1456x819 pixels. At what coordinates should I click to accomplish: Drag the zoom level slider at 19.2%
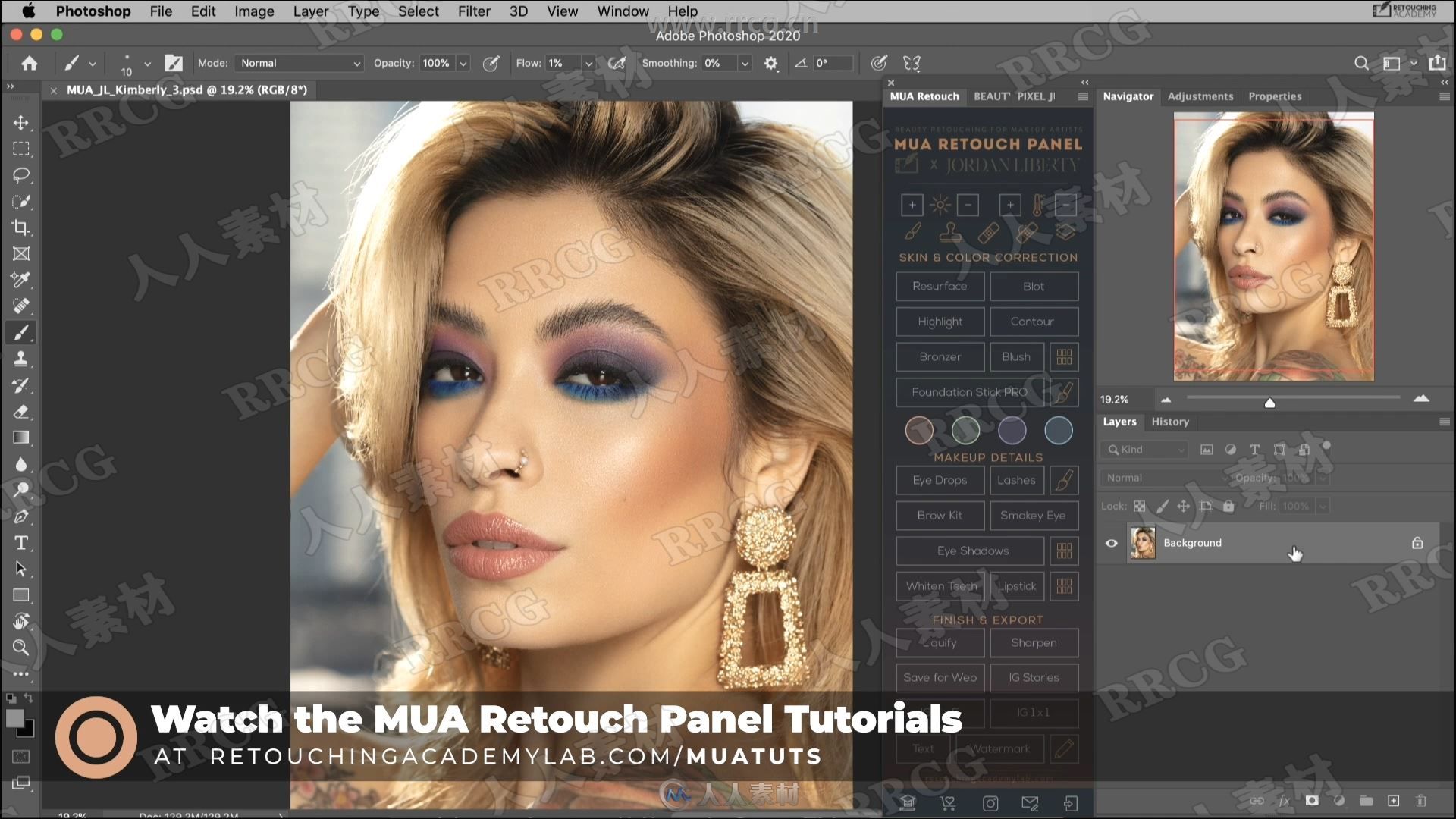pos(1269,402)
